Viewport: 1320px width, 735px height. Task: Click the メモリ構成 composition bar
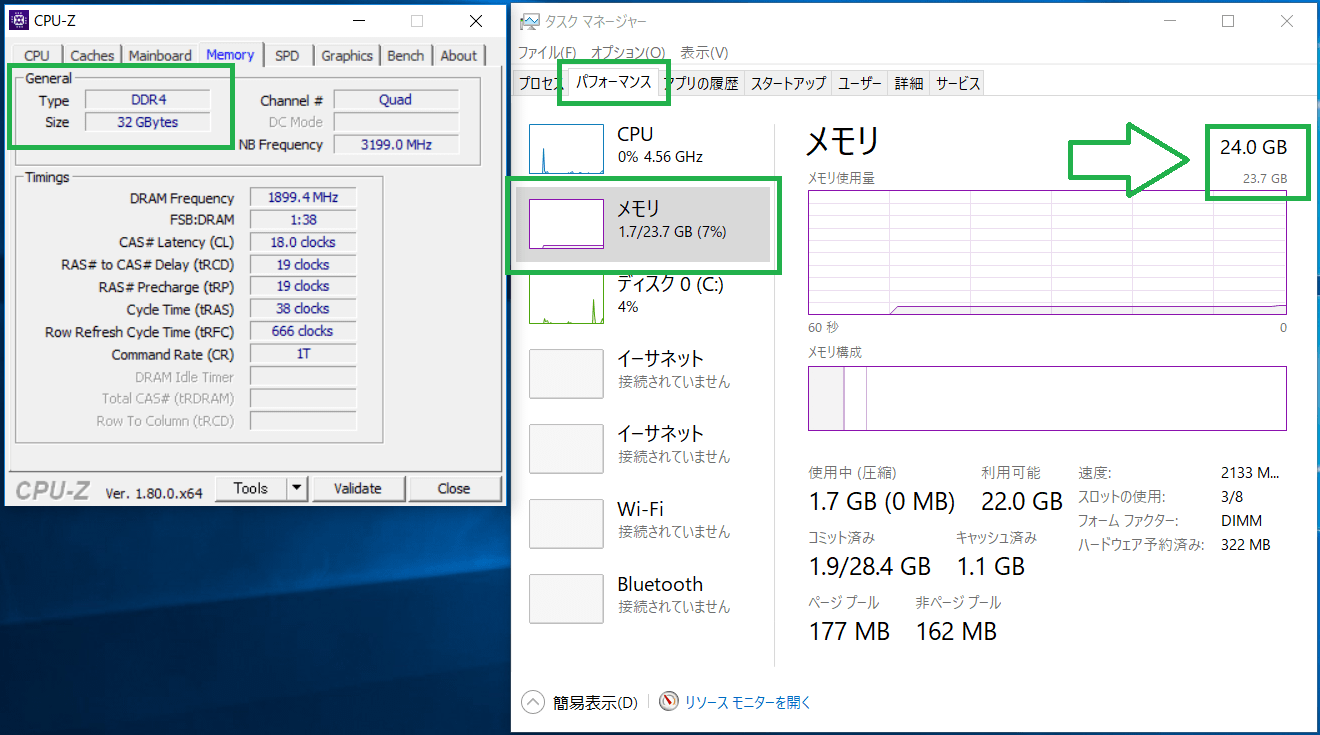[1047, 398]
